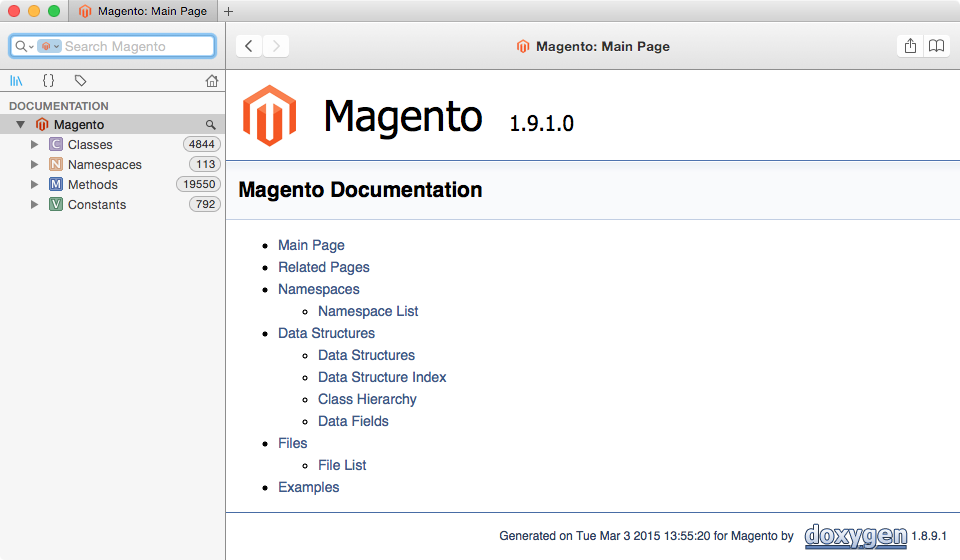Expand the Constants tree item
The width and height of the screenshot is (960, 560).
pos(34,205)
